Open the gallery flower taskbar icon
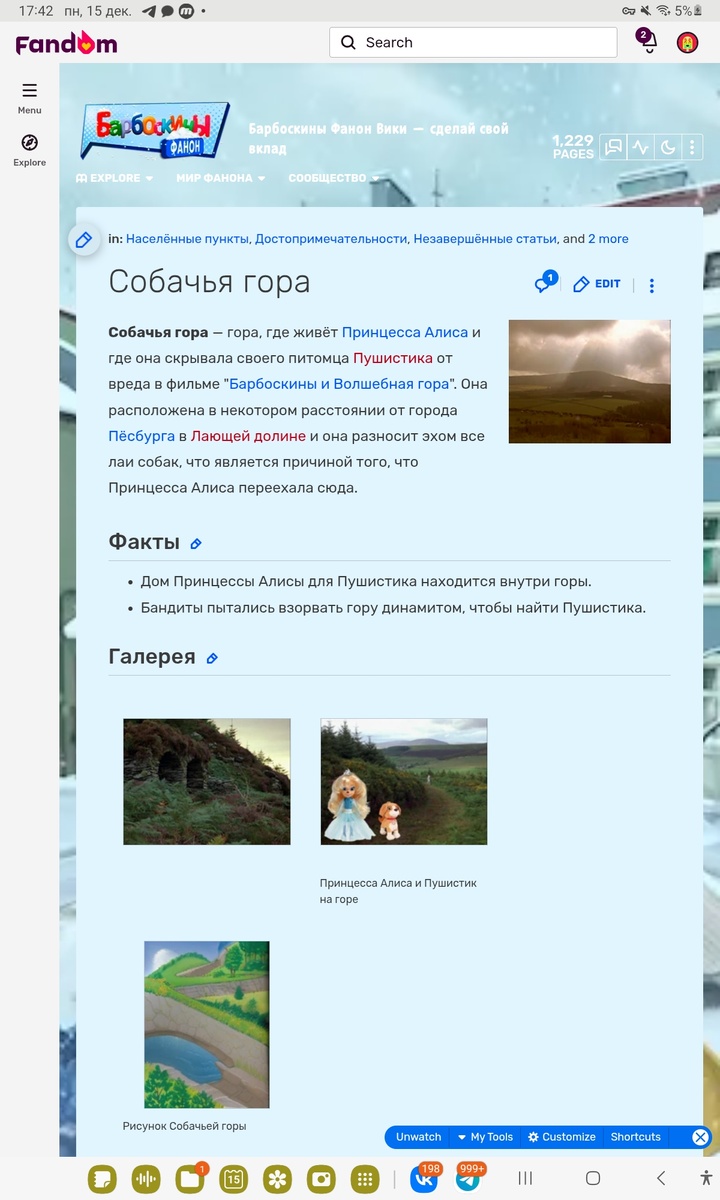 277,1179
